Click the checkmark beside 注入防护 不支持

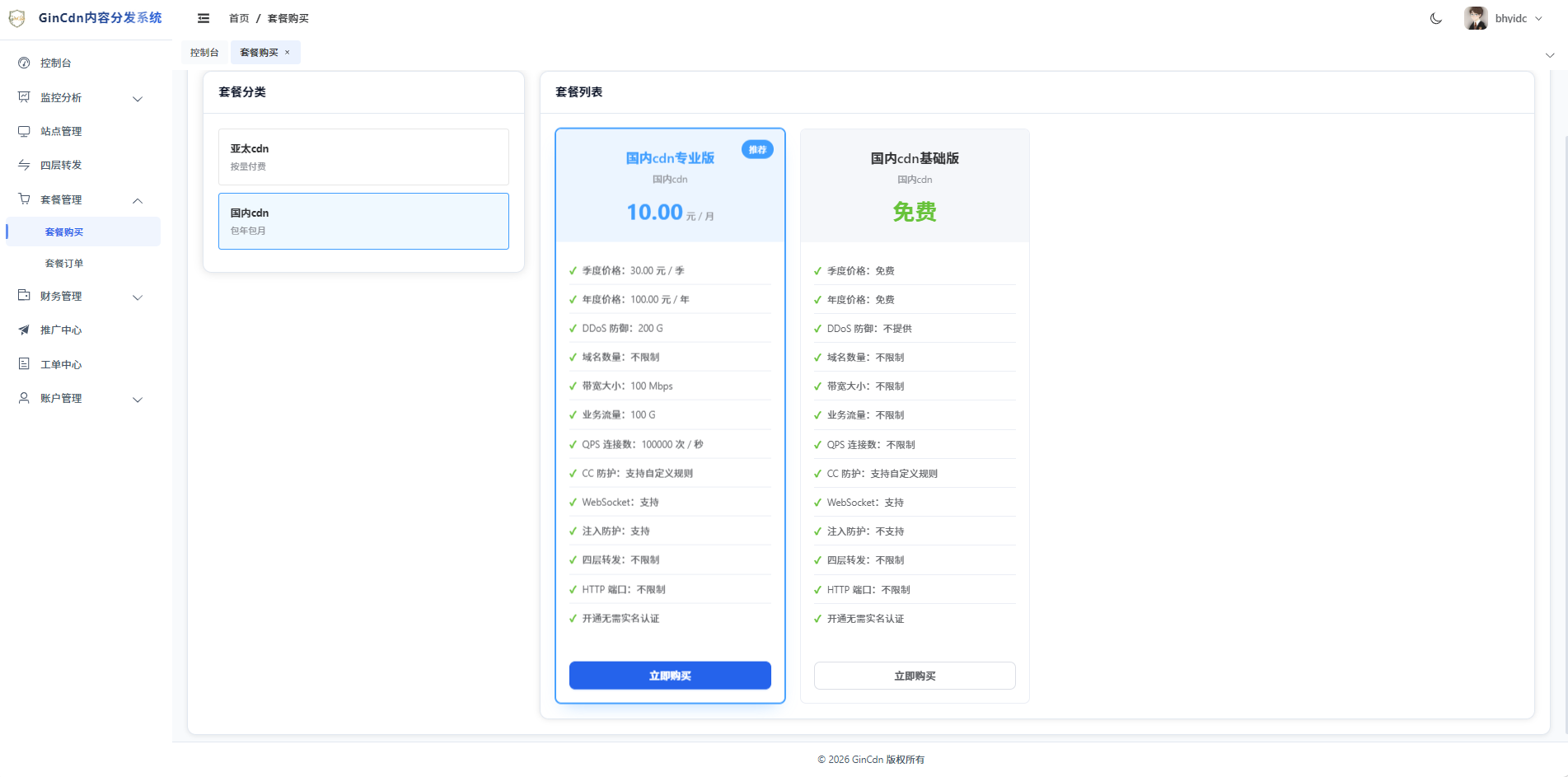coord(817,531)
